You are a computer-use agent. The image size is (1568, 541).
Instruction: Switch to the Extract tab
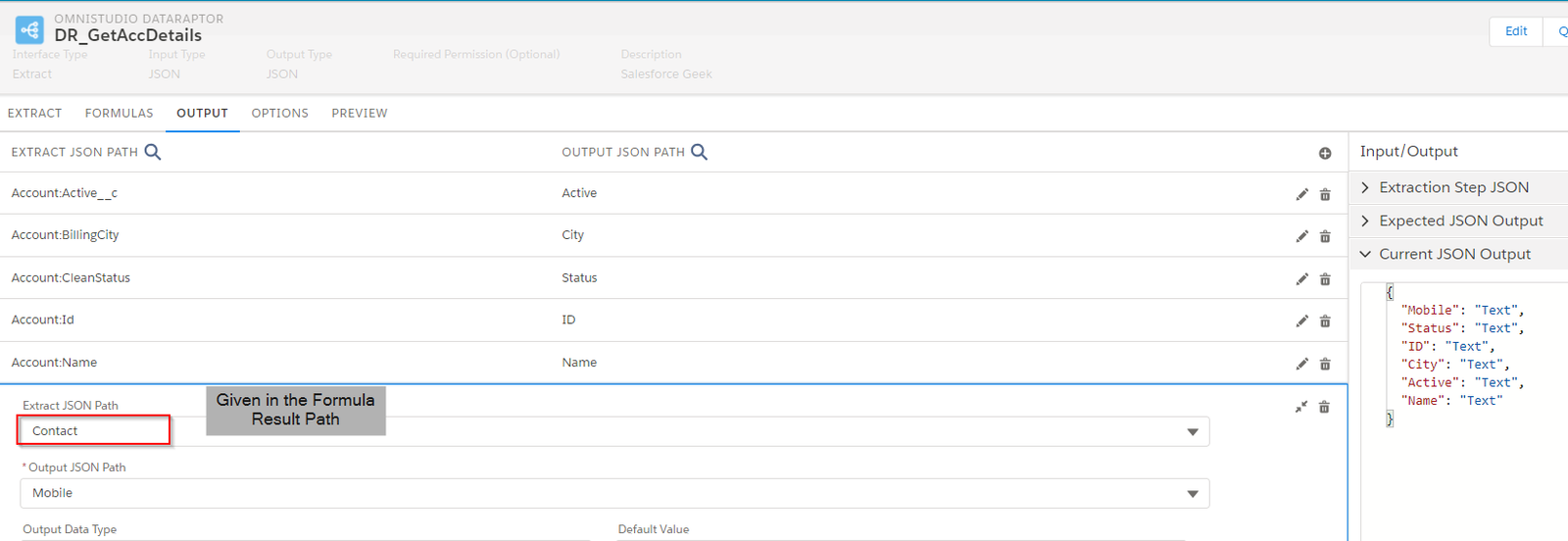[34, 113]
